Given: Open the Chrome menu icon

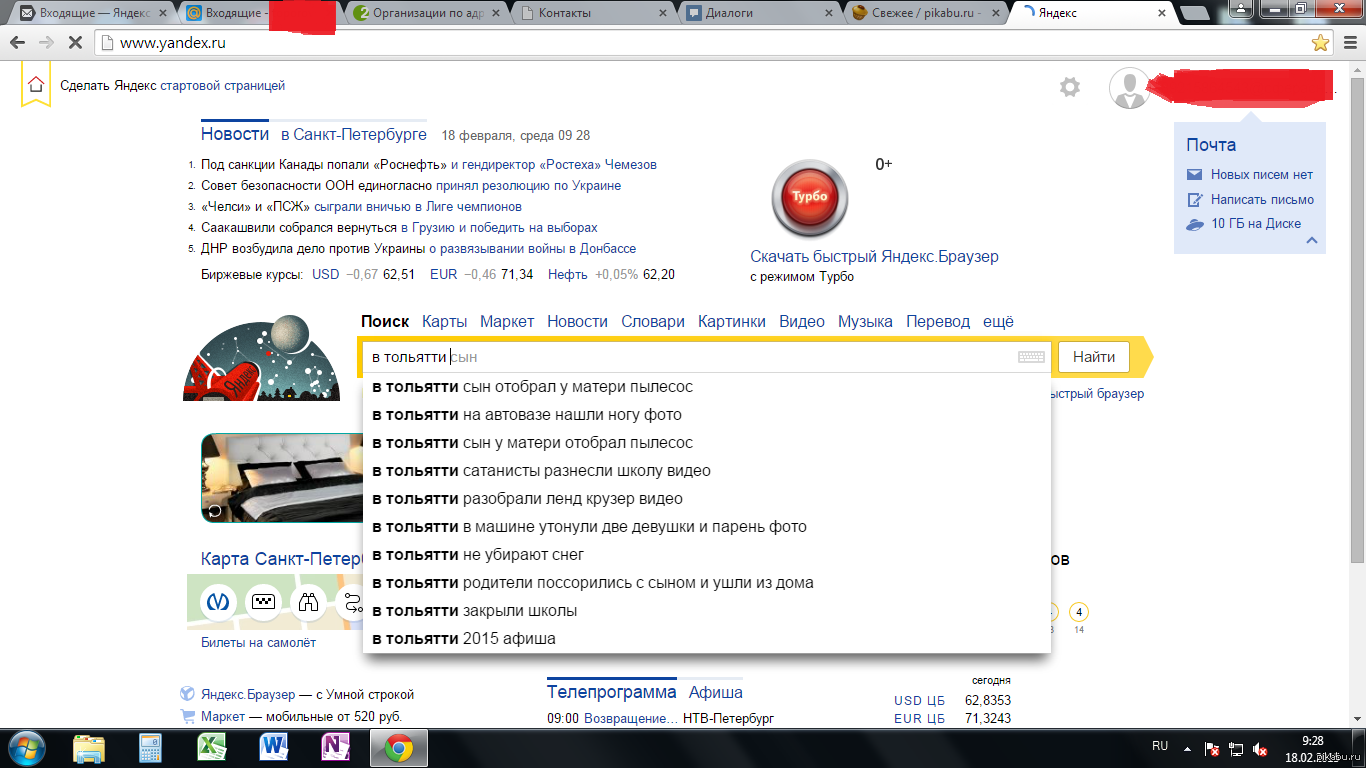Looking at the screenshot, I should (1348, 43).
